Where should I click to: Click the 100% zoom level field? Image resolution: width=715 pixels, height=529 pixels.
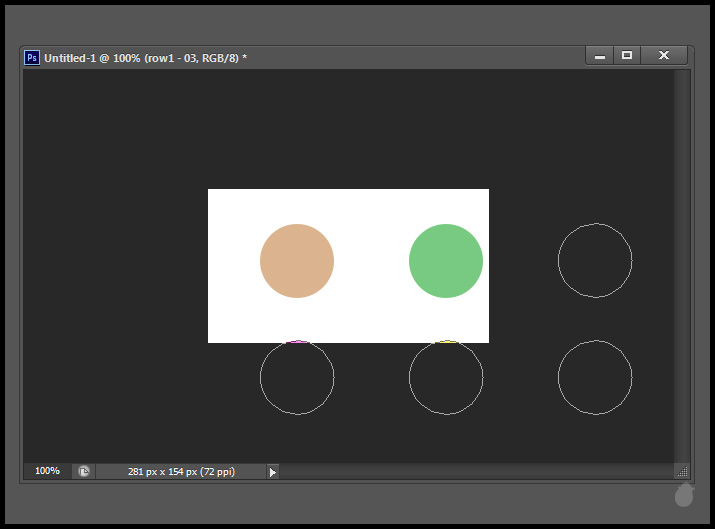pyautogui.click(x=47, y=471)
